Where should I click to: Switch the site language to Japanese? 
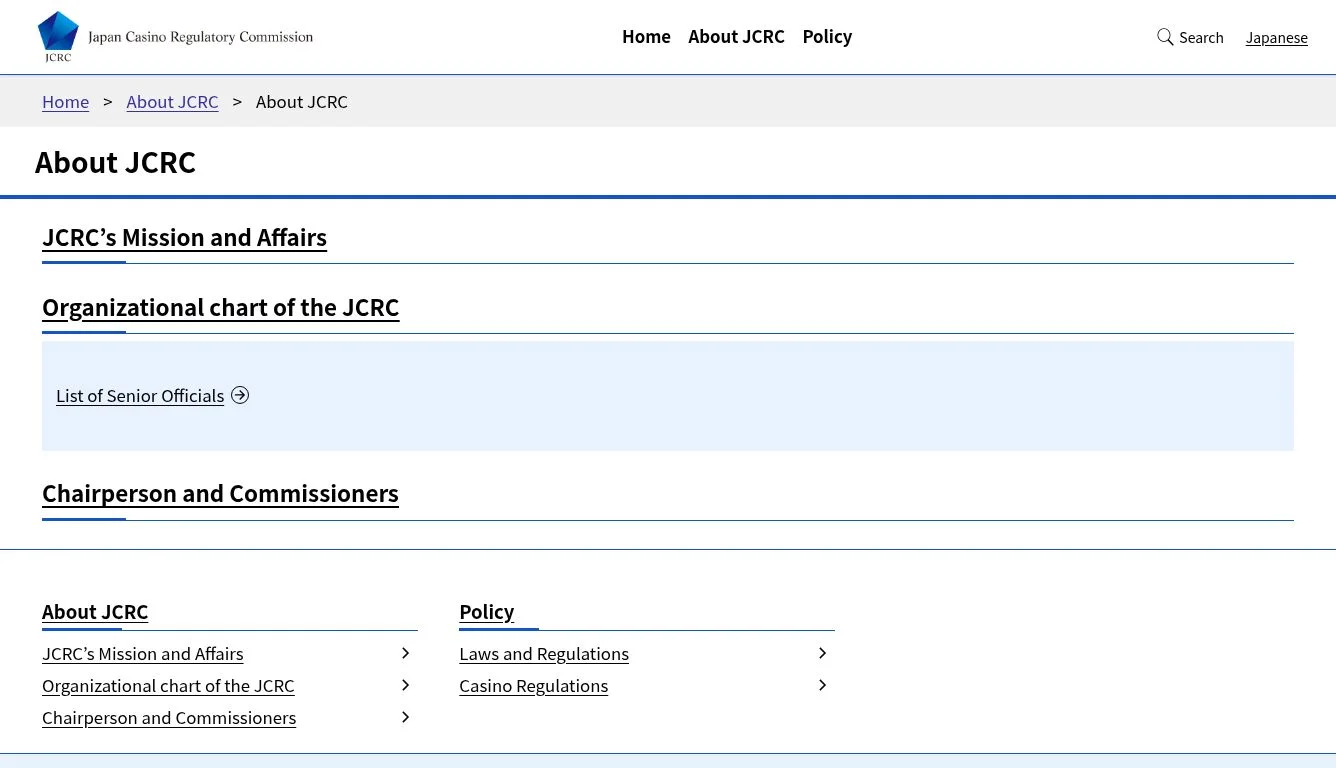pos(1277,37)
